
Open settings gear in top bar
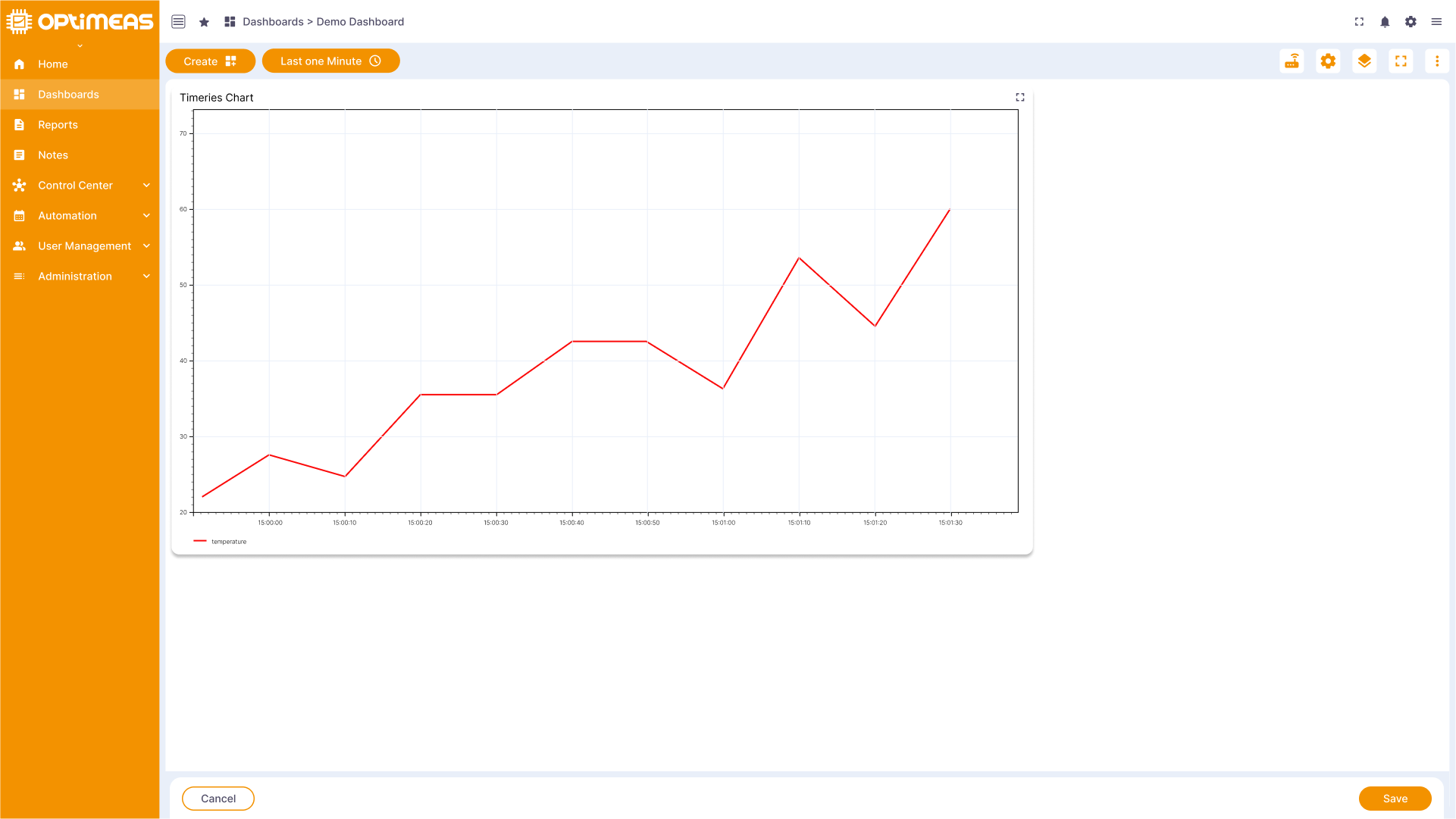tap(1411, 22)
